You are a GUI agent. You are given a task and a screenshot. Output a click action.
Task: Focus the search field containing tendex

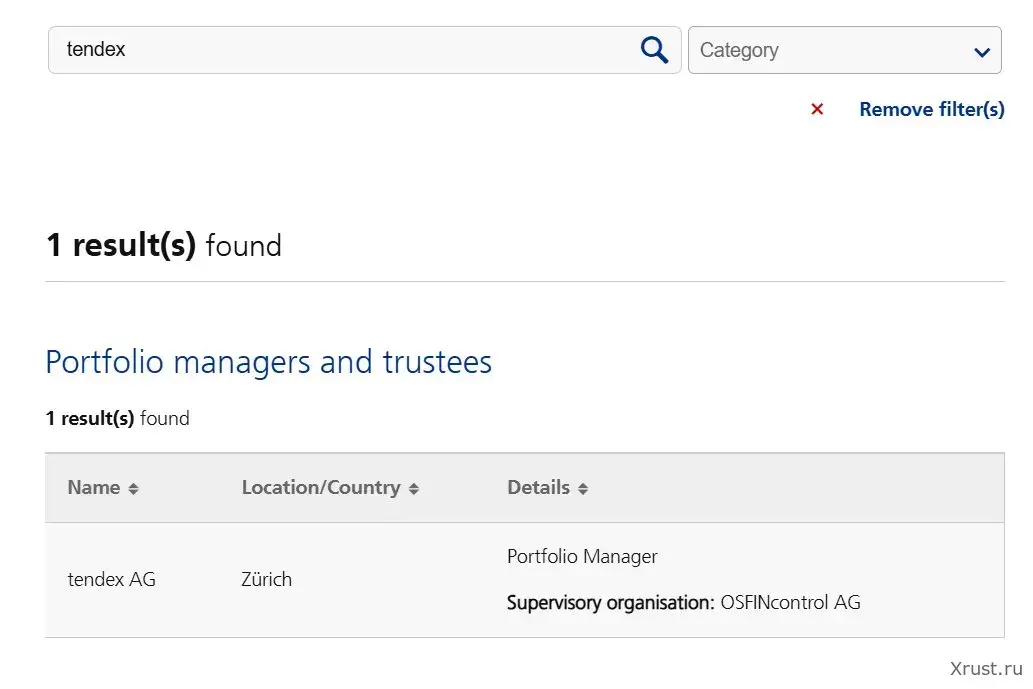(340, 50)
